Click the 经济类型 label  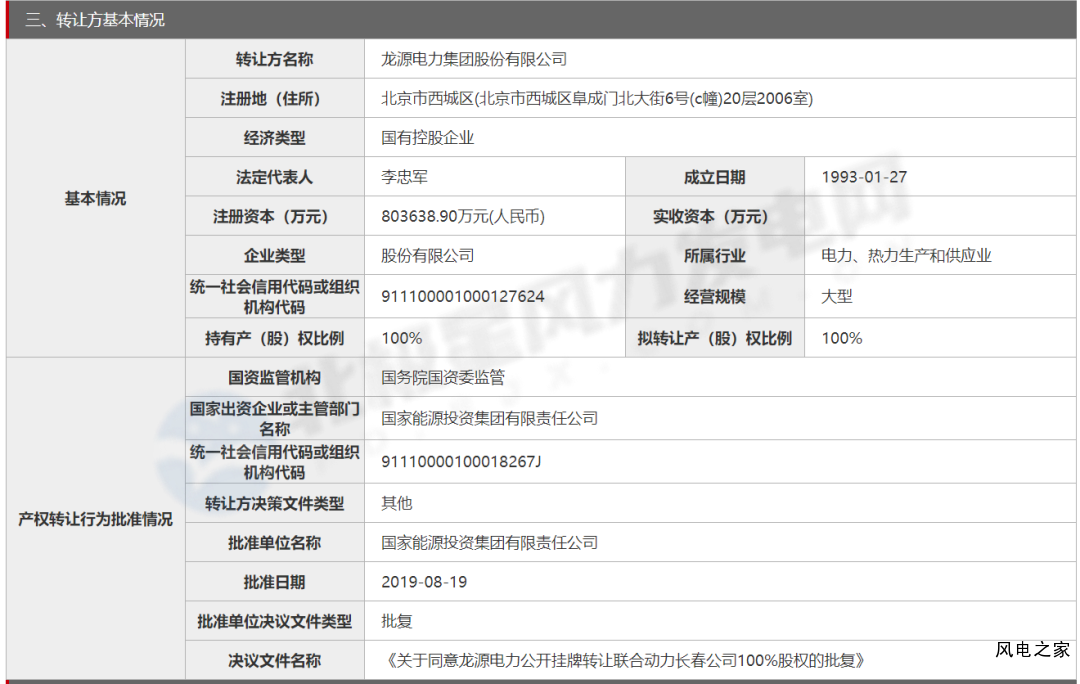point(274,138)
